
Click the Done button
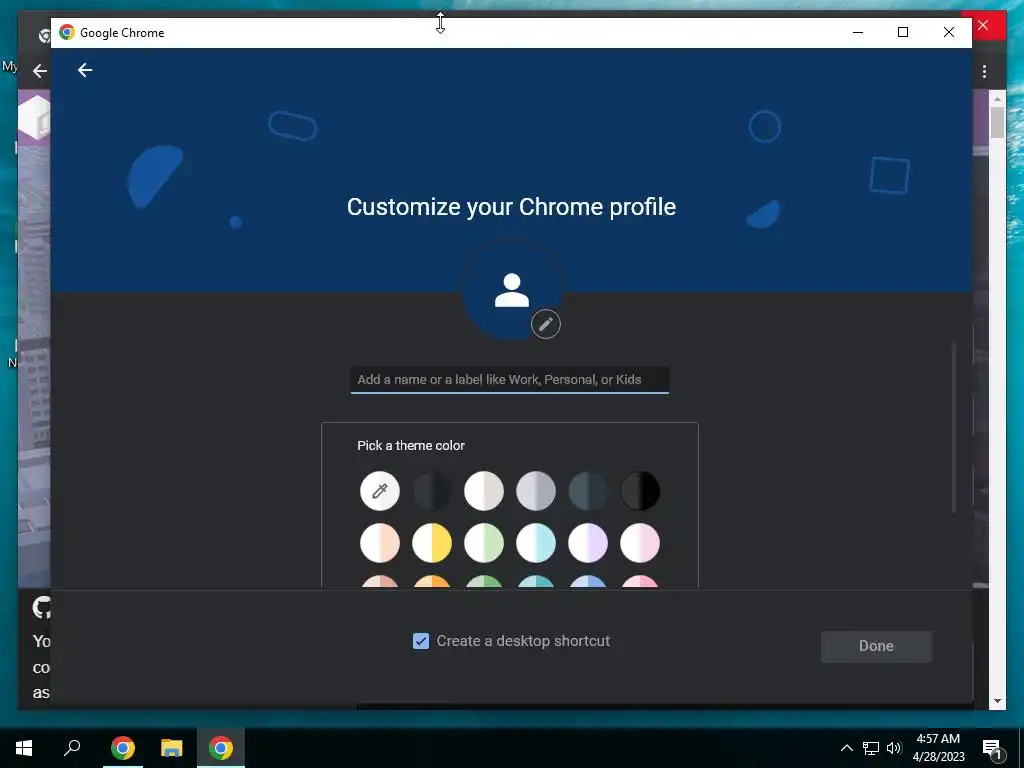click(876, 646)
